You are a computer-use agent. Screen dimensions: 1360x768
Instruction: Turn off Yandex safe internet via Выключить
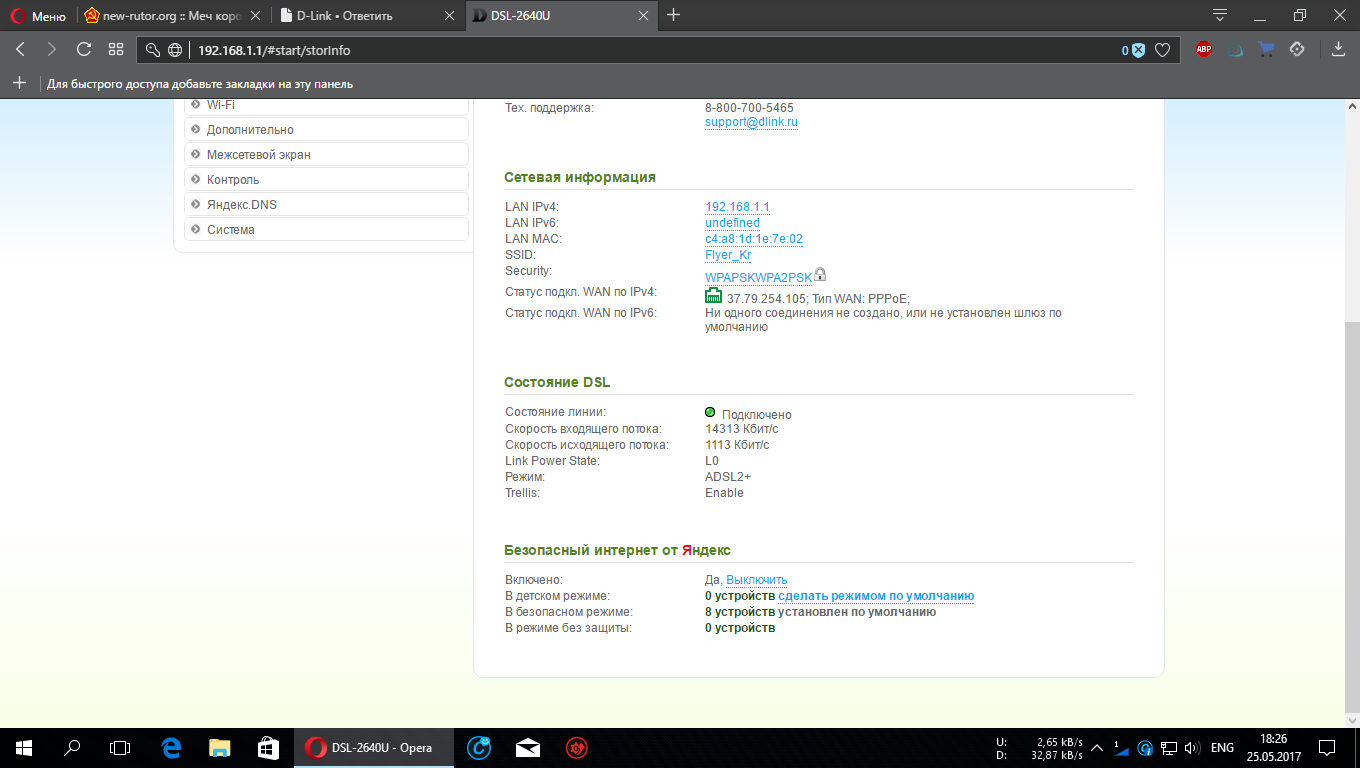coord(756,580)
